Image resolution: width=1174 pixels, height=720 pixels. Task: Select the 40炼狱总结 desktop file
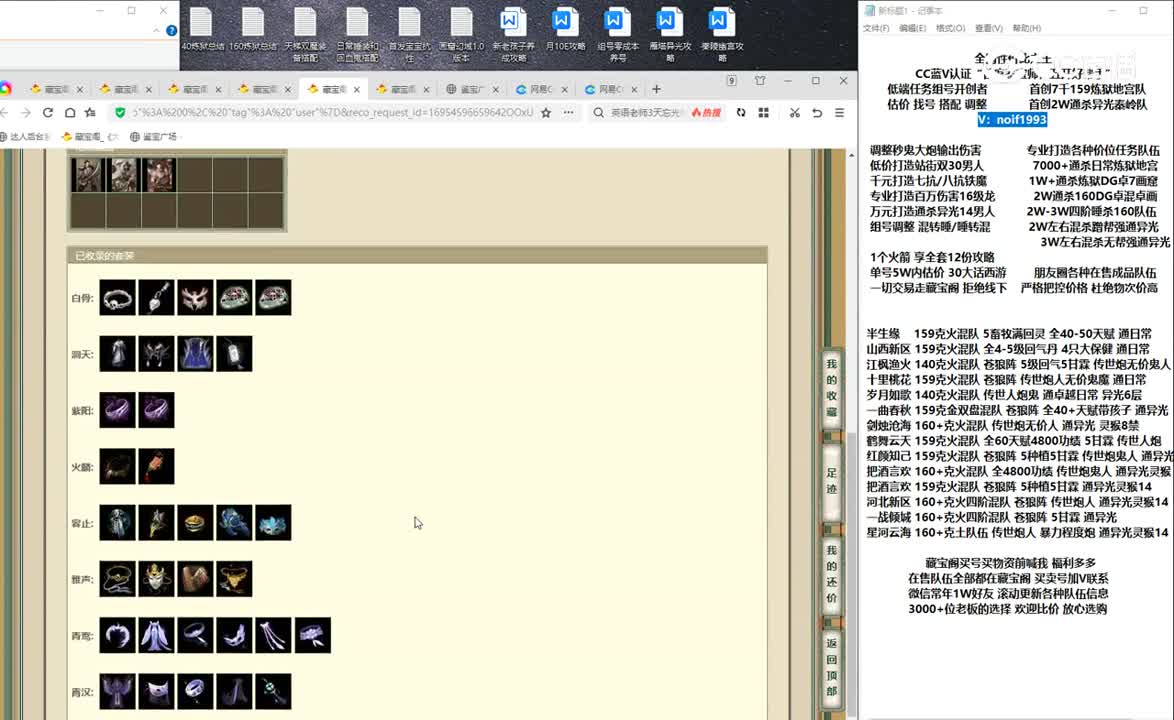[x=202, y=31]
